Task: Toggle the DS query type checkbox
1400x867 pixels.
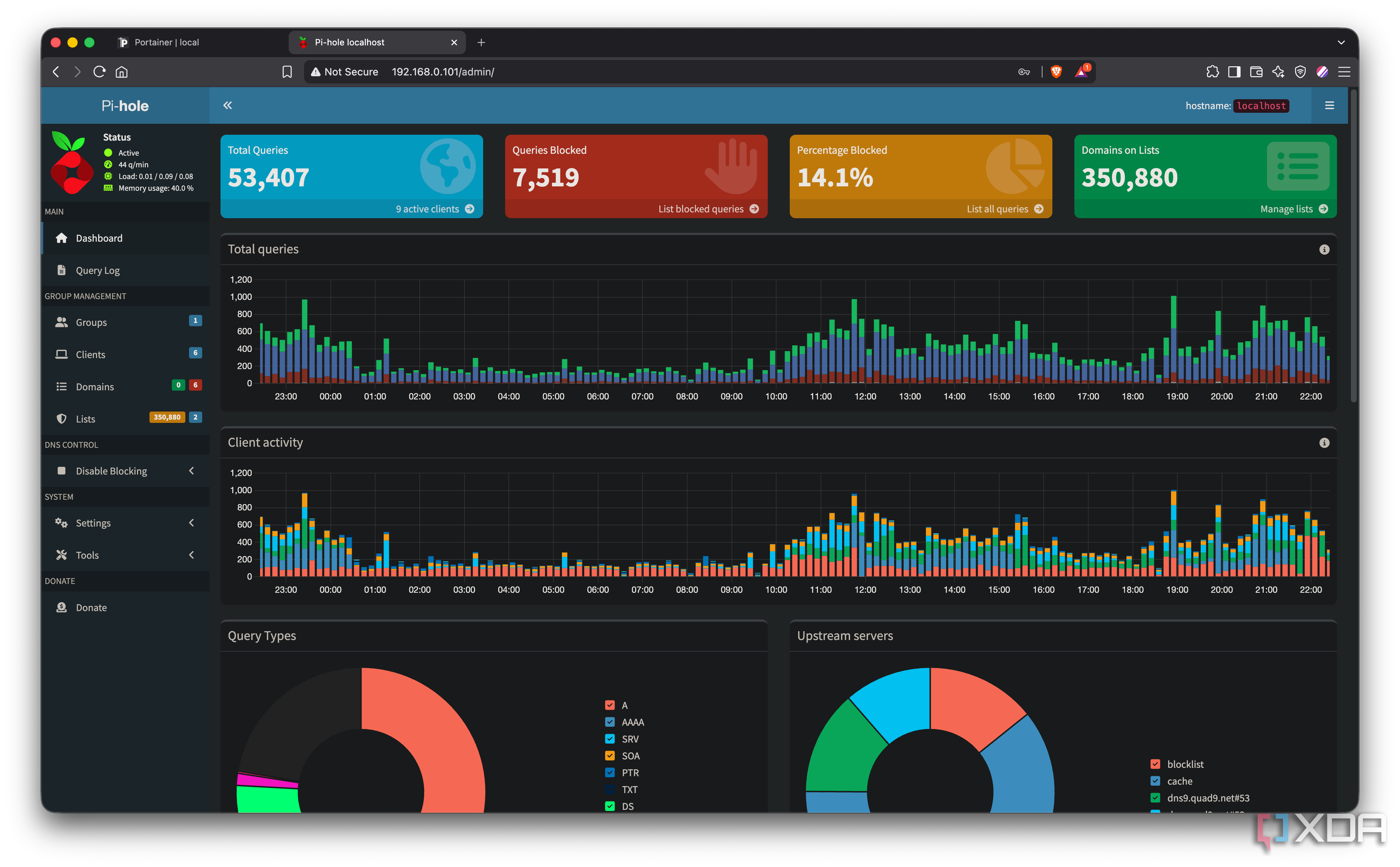Action: (610, 806)
